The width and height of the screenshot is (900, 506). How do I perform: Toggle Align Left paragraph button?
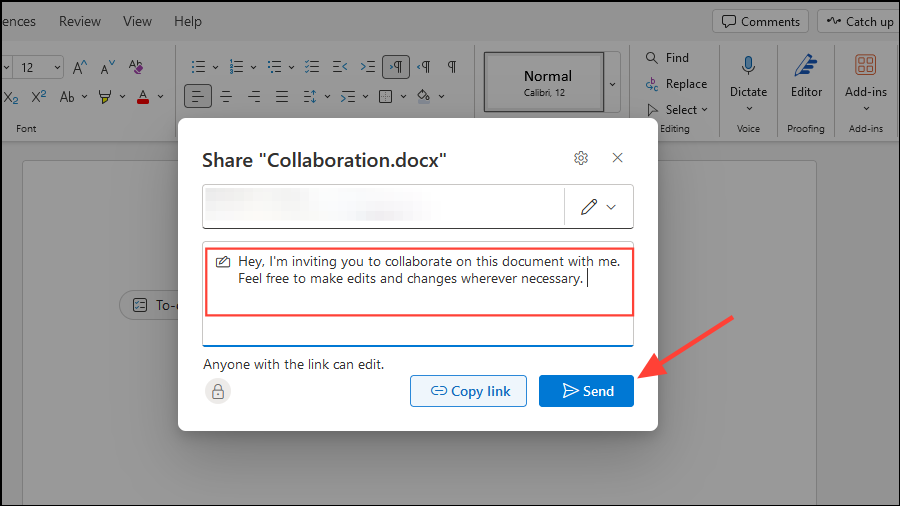pyautogui.click(x=198, y=97)
